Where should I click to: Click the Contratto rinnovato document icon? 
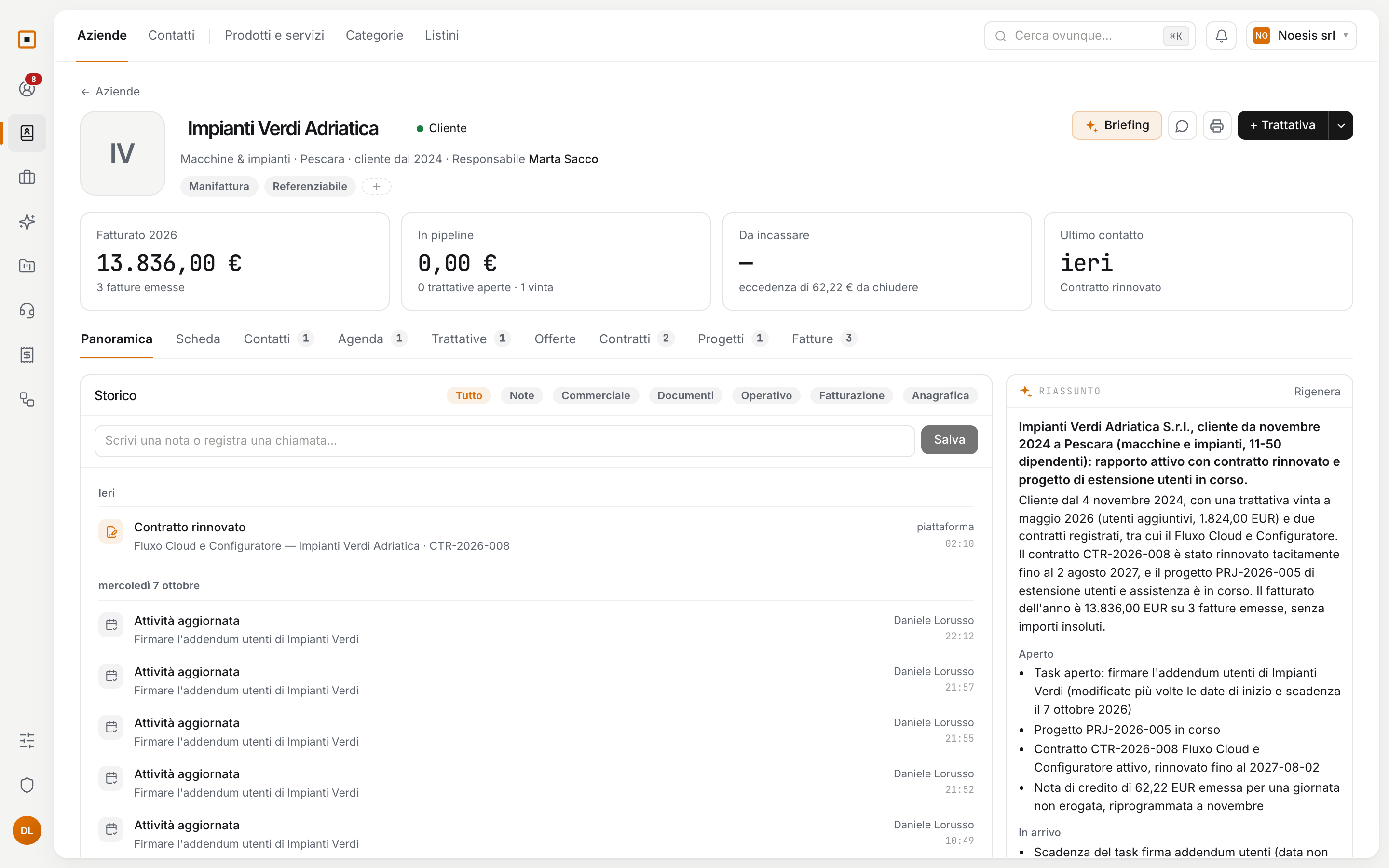pyautogui.click(x=111, y=531)
